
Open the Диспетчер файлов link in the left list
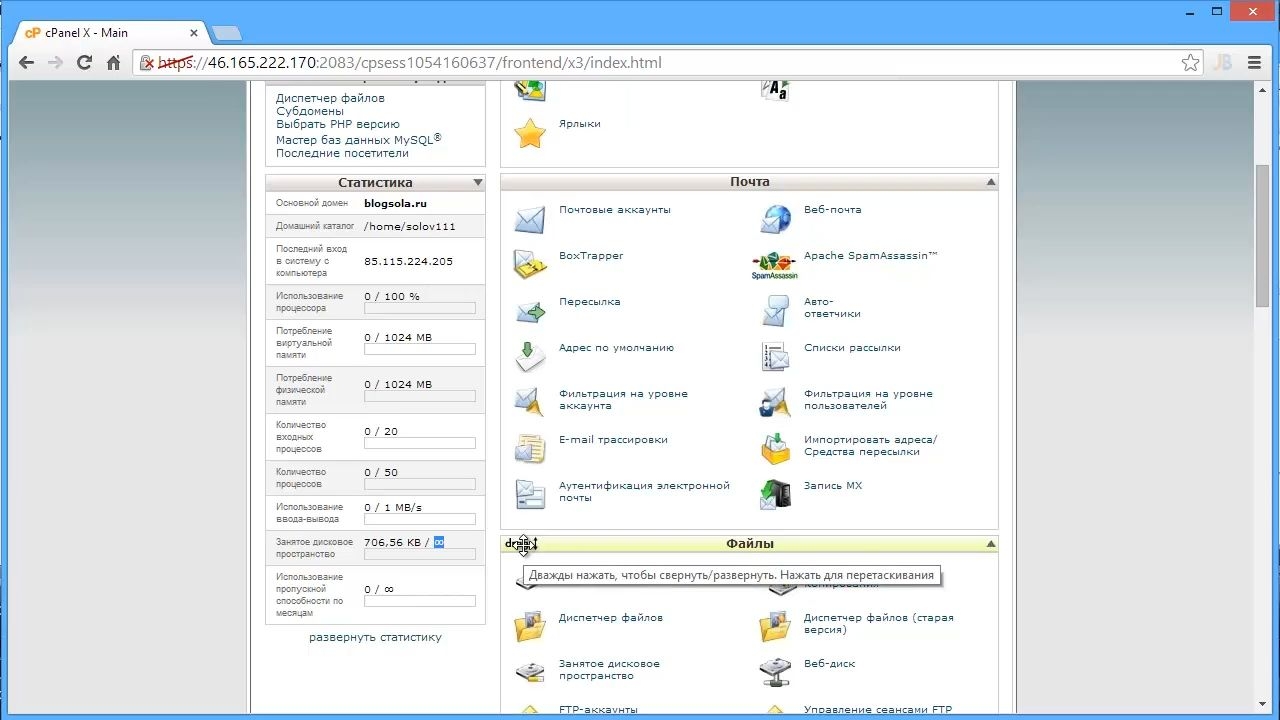point(330,98)
